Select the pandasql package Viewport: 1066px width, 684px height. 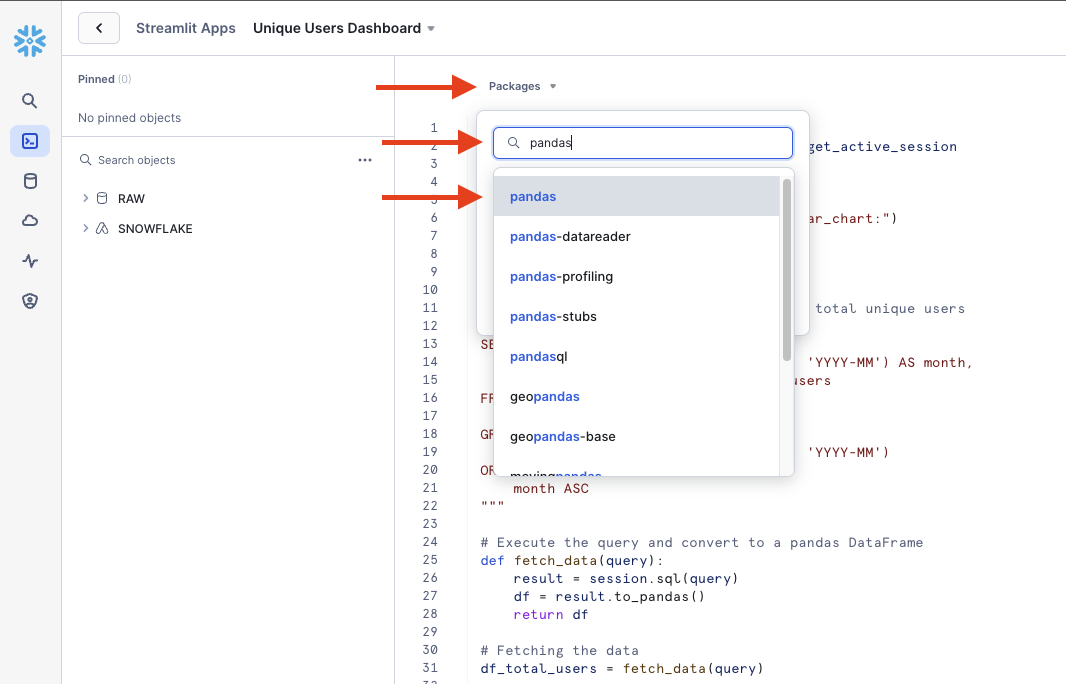click(636, 357)
